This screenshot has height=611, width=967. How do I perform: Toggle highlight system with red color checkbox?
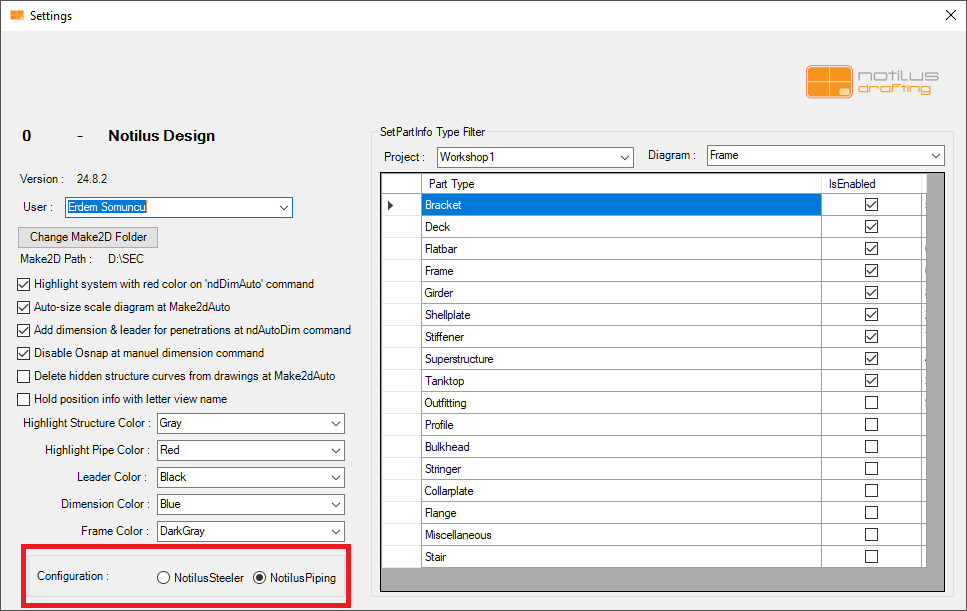(25, 284)
